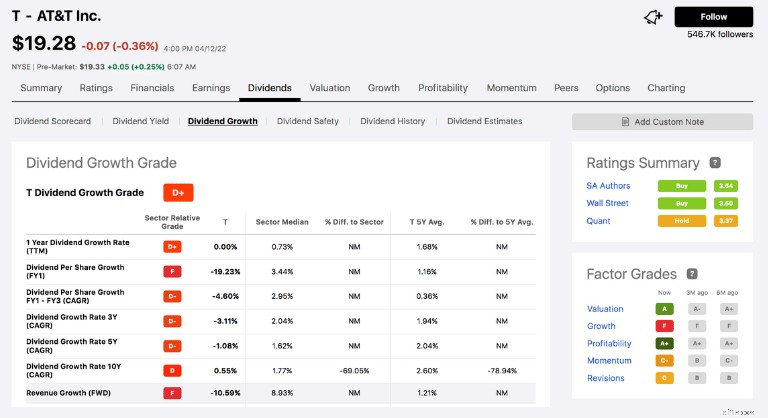The width and height of the screenshot is (768, 418).
Task: Open Growth factor grade link
Action: [601, 326]
